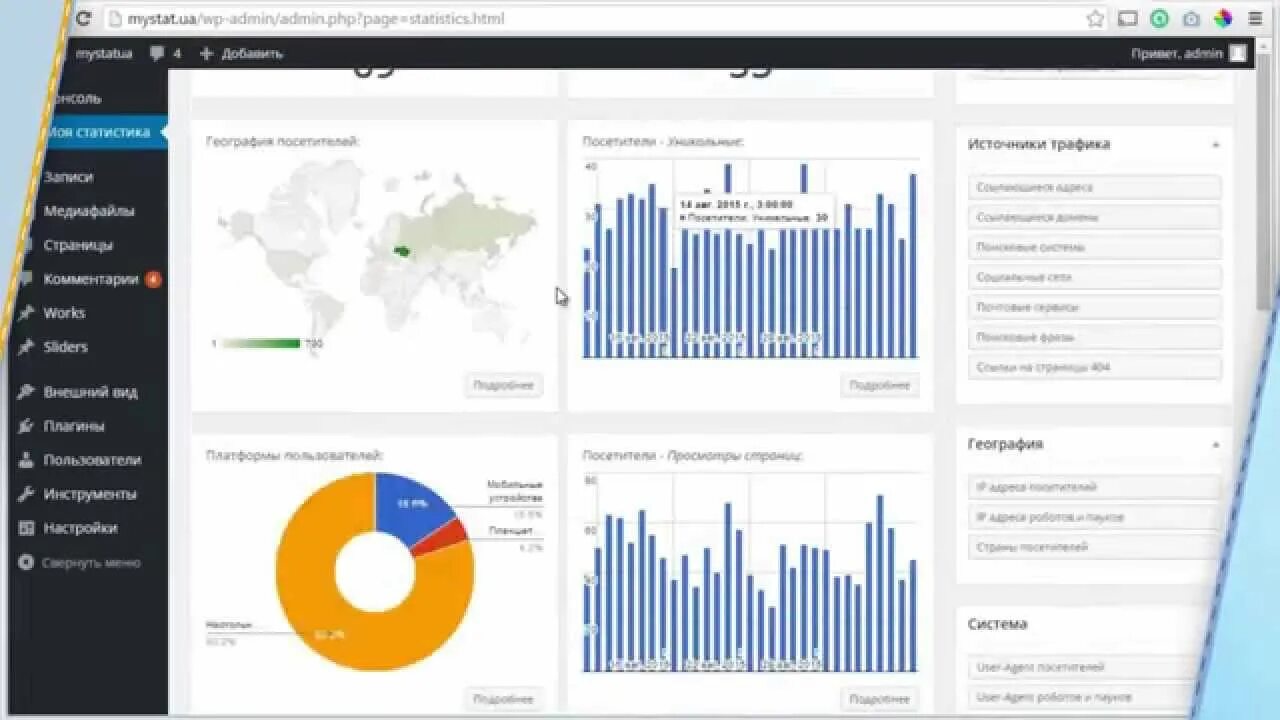Open Поисковые системы report

click(x=1095, y=247)
